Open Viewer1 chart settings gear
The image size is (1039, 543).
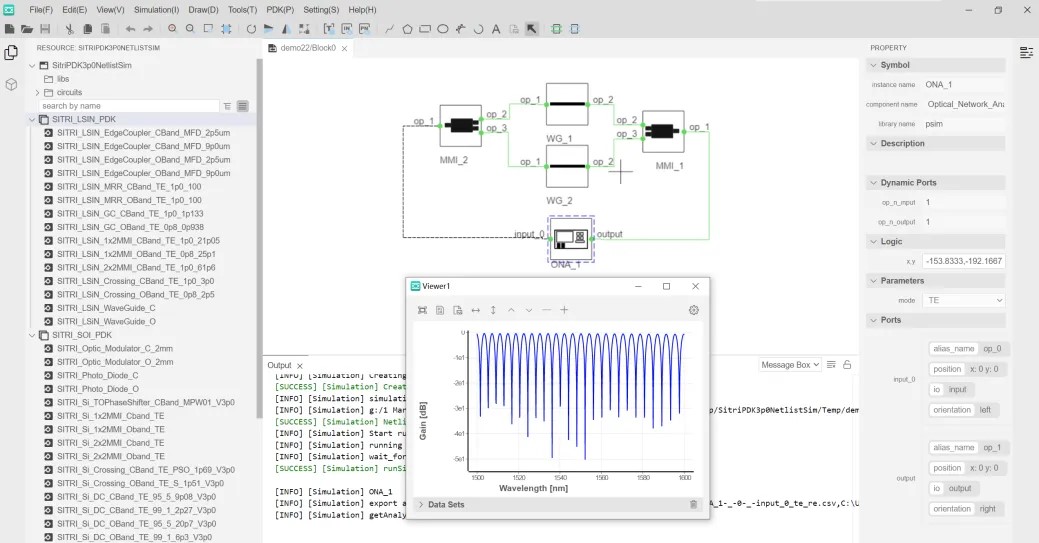pos(694,310)
